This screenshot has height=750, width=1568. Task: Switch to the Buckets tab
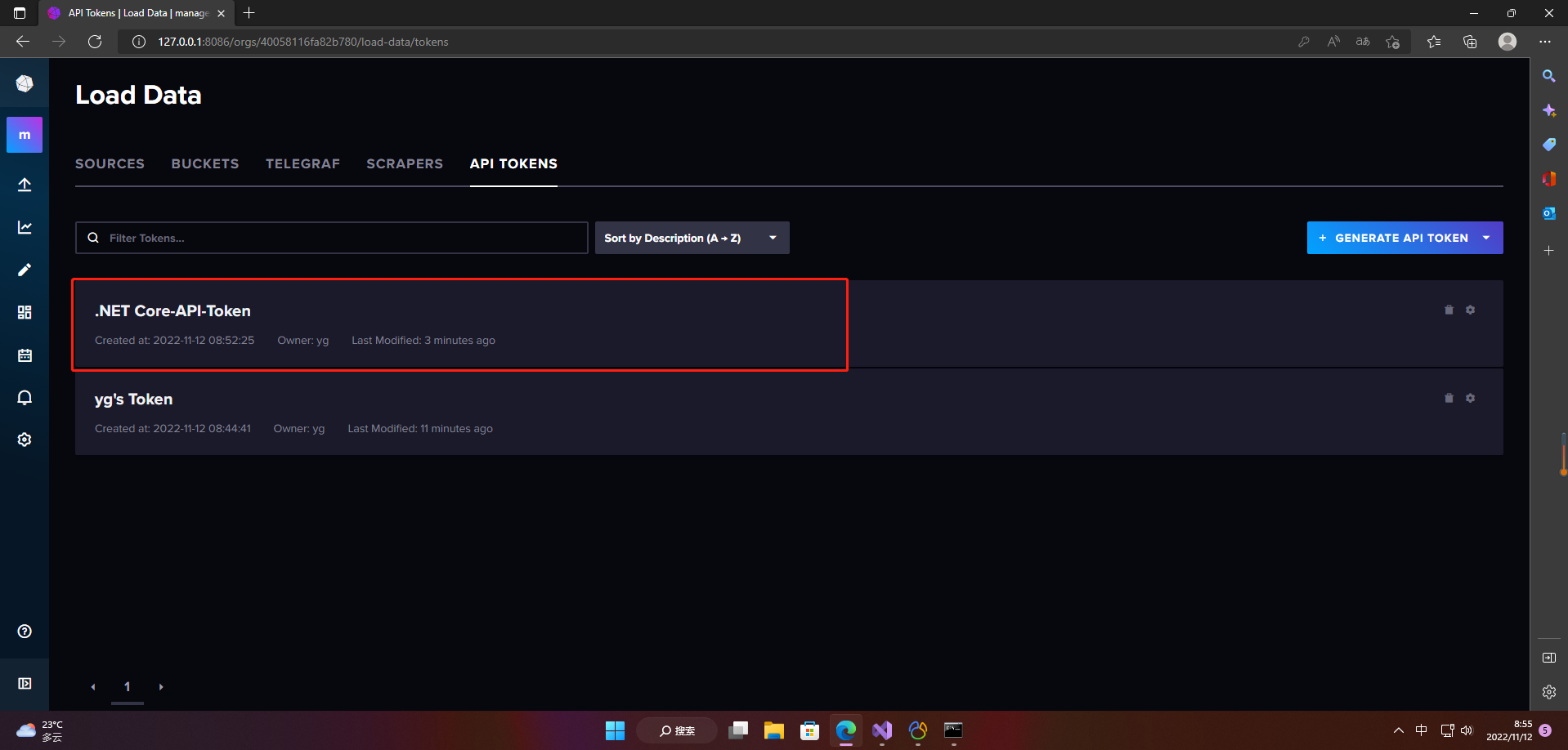pyautogui.click(x=205, y=163)
